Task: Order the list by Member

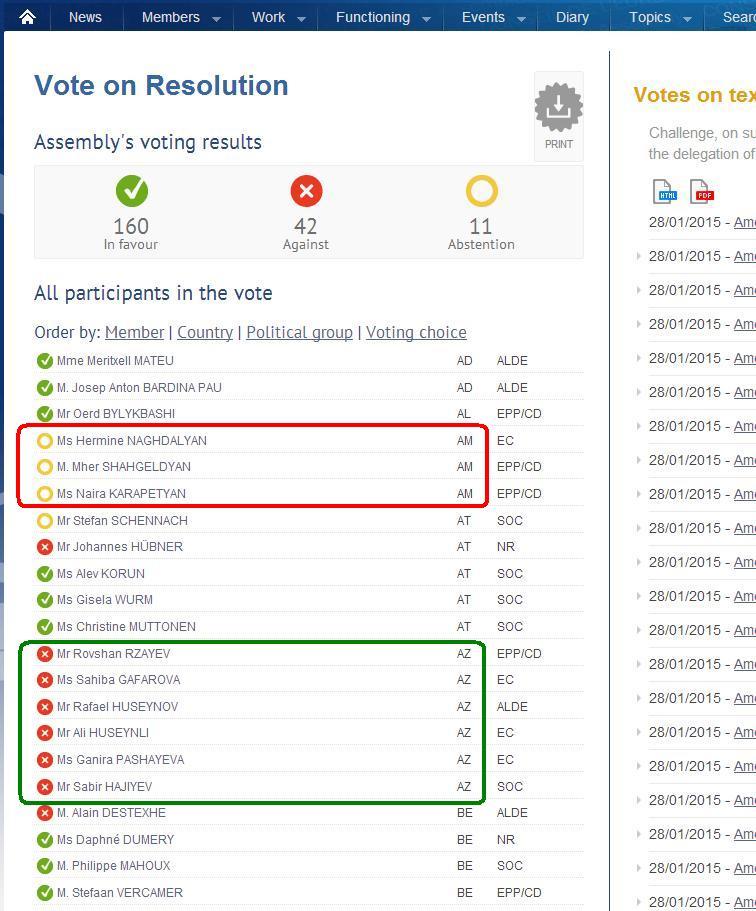Action: click(x=134, y=332)
